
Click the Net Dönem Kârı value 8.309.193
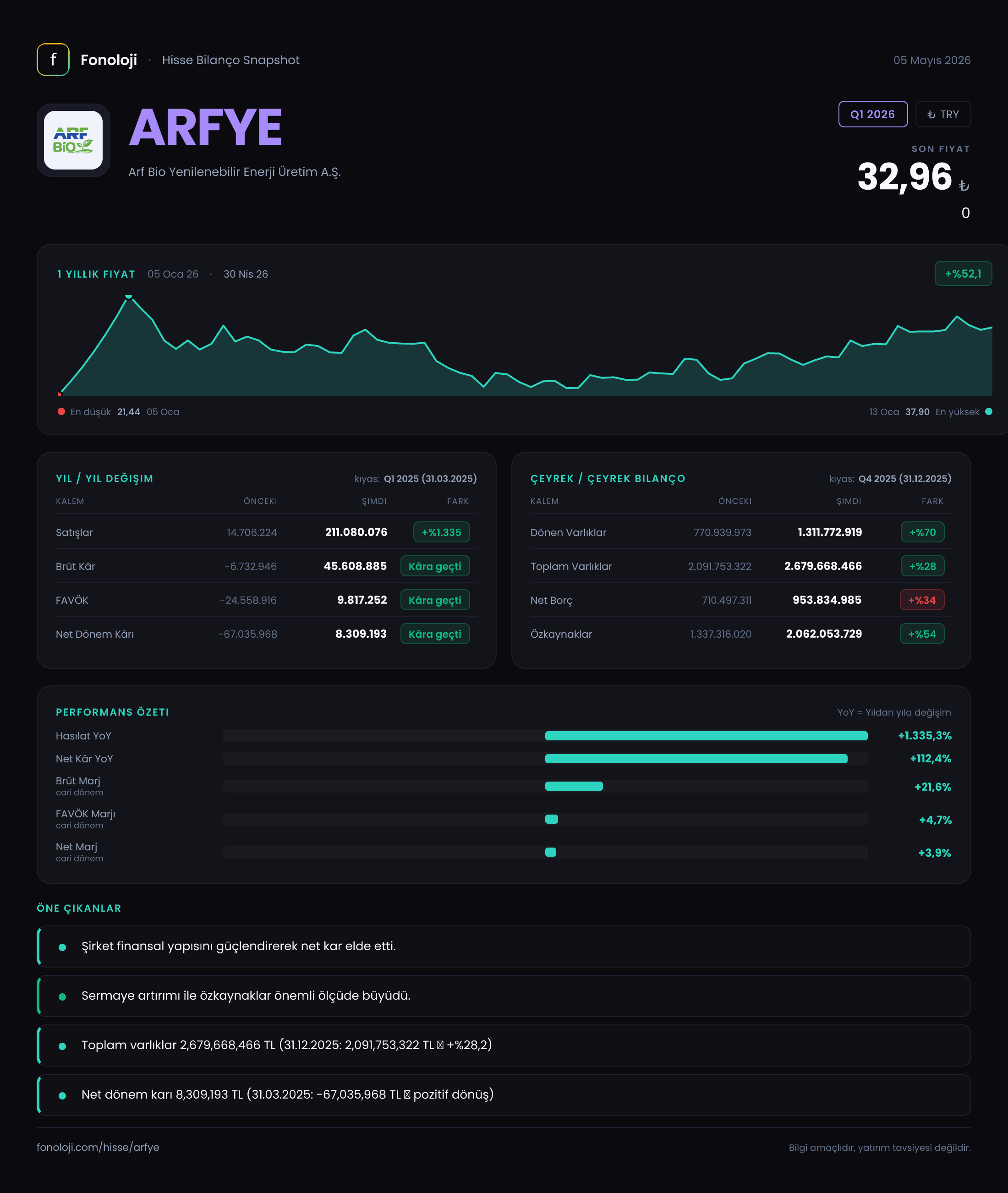361,634
